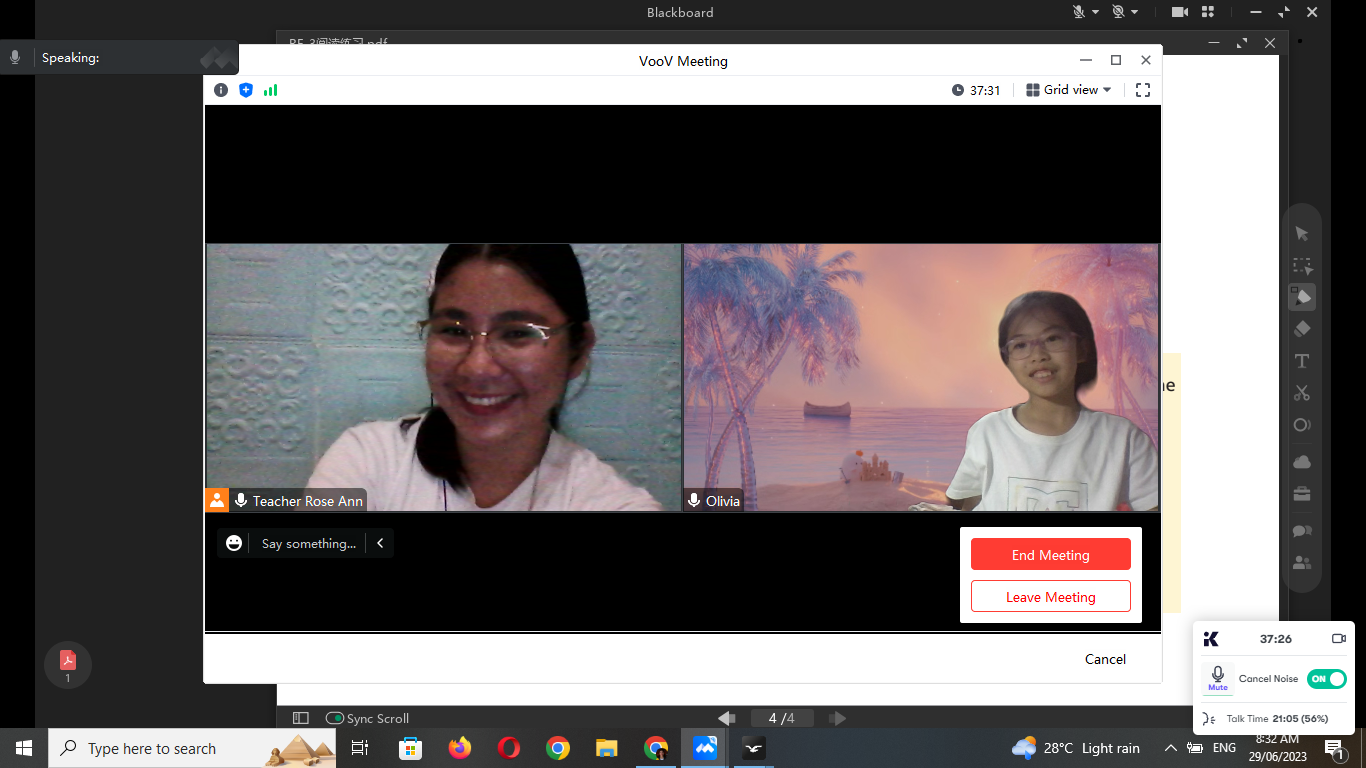Image resolution: width=1366 pixels, height=768 pixels.
Task: Click the muted microphone icon in Blackboard
Action: click(1079, 12)
